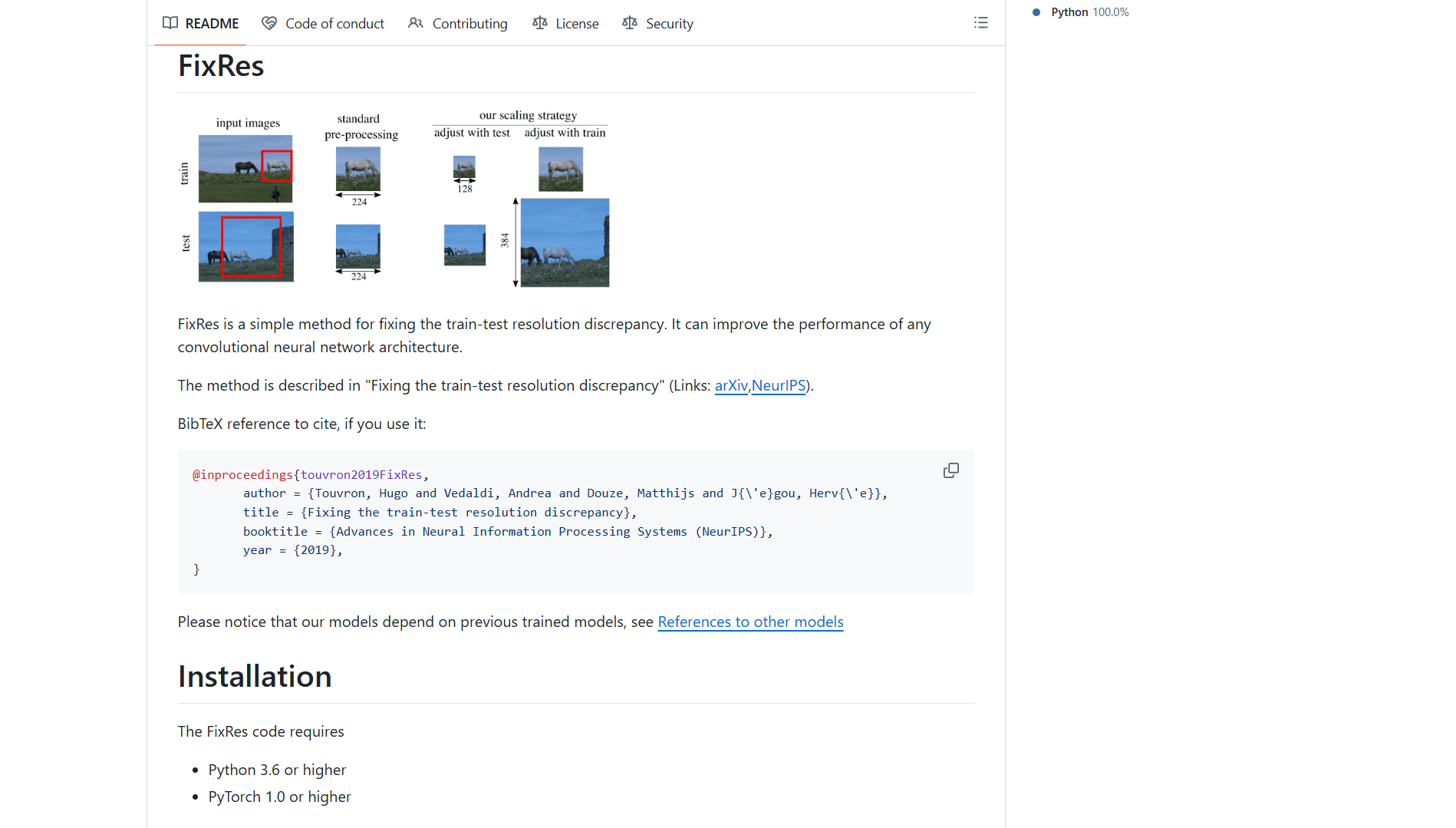
Task: Go to the Security tab
Action: click(x=669, y=24)
